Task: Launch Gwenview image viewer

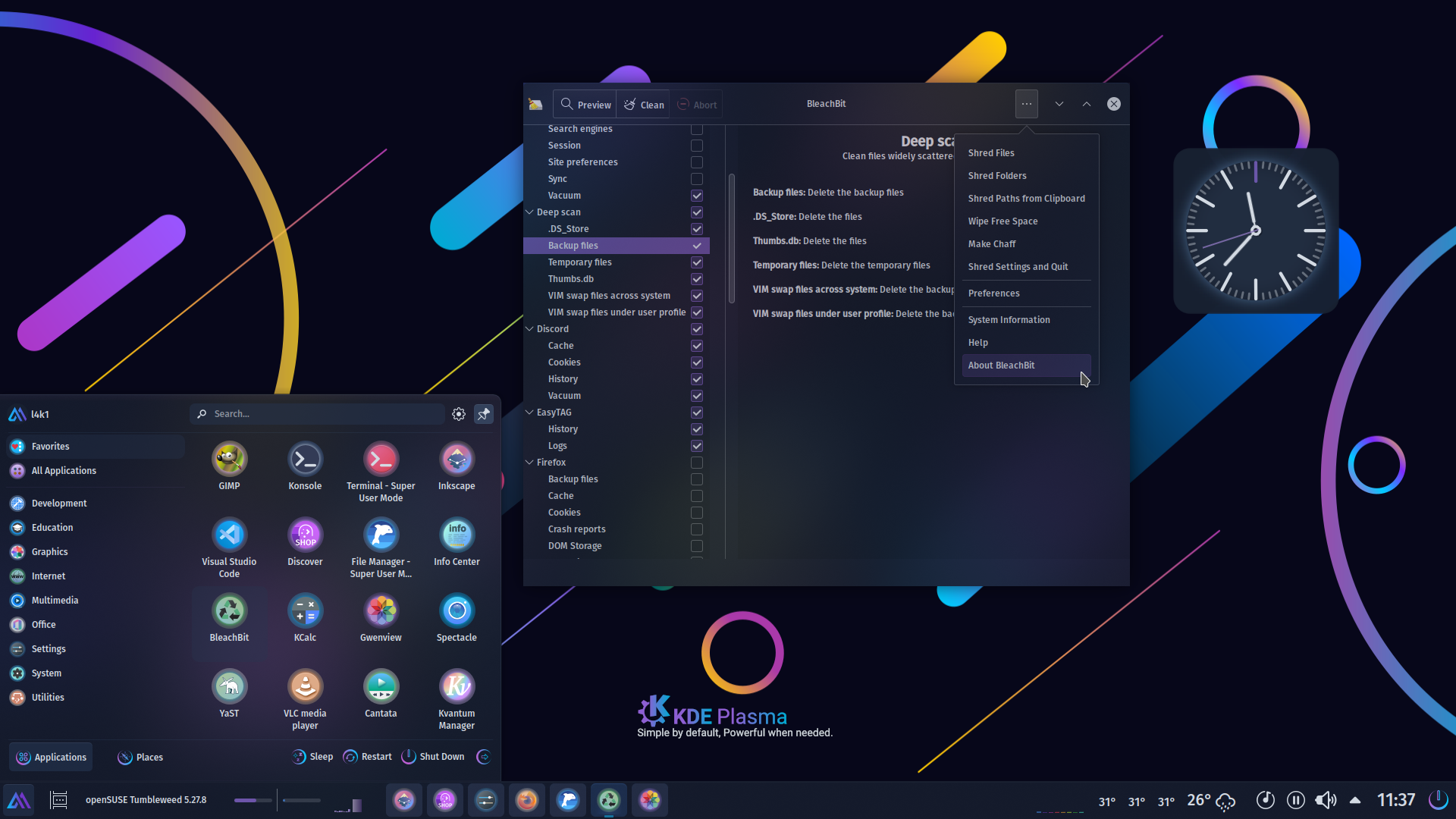Action: pos(381,618)
